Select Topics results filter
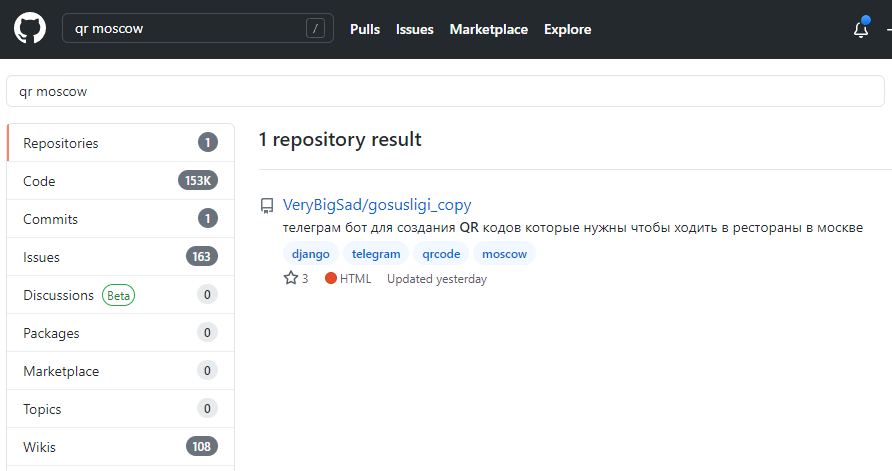 point(121,410)
